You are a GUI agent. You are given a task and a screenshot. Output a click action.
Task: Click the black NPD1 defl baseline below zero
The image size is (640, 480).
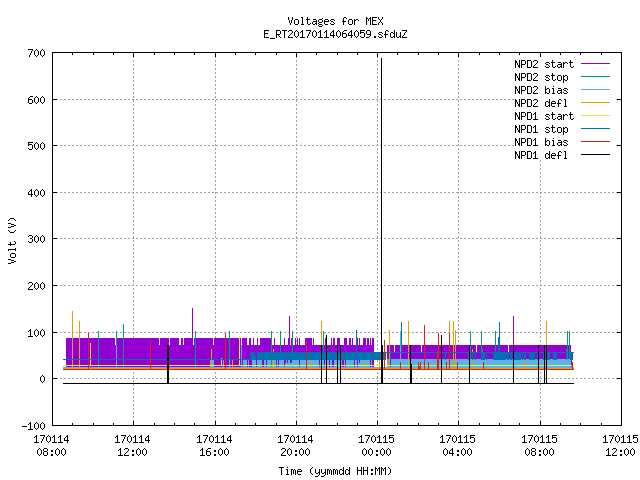318,383
